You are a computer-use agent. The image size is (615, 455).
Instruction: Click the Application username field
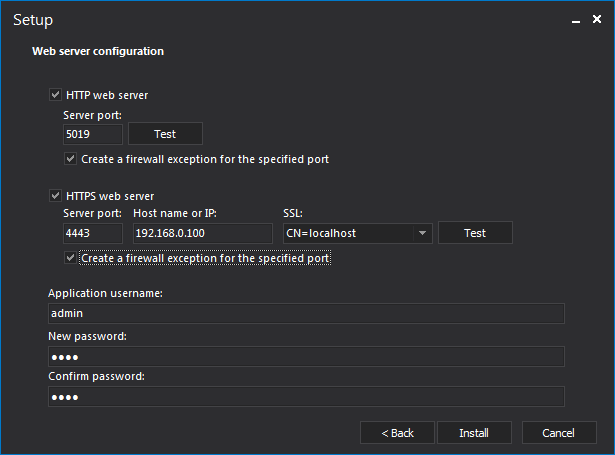click(x=306, y=314)
